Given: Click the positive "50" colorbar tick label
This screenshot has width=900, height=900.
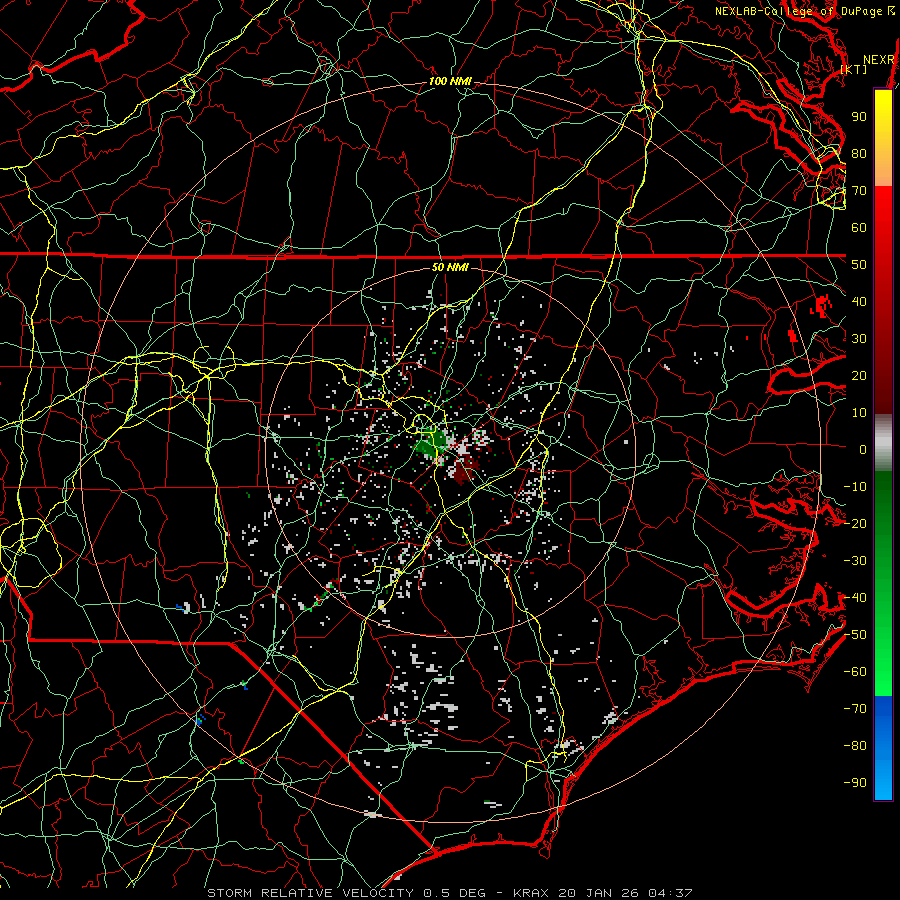Looking at the screenshot, I should pyautogui.click(x=859, y=265).
